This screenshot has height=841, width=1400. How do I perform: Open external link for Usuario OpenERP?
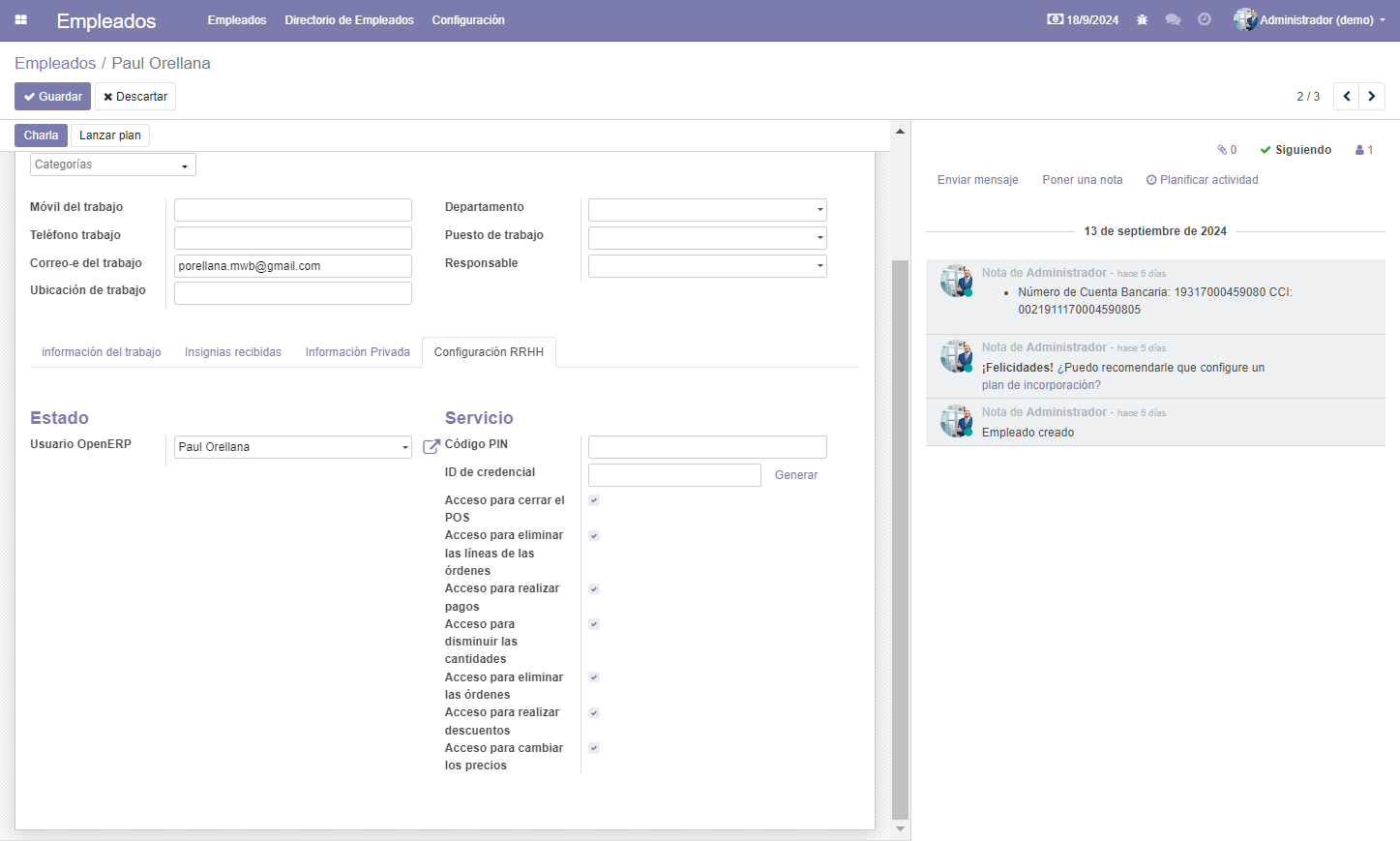[x=432, y=446]
